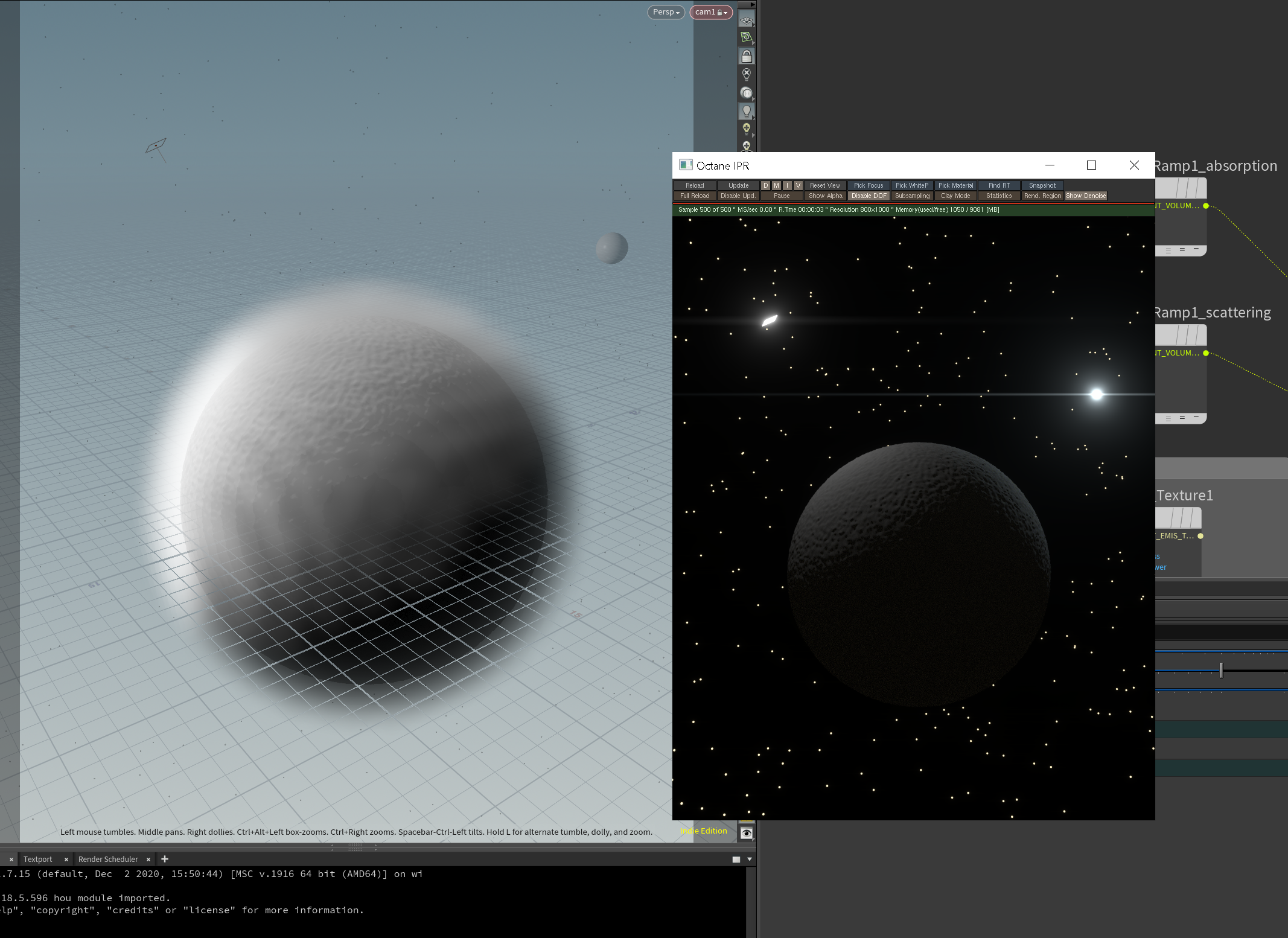
Task: Click the lock camera to view padlock
Action: click(747, 56)
